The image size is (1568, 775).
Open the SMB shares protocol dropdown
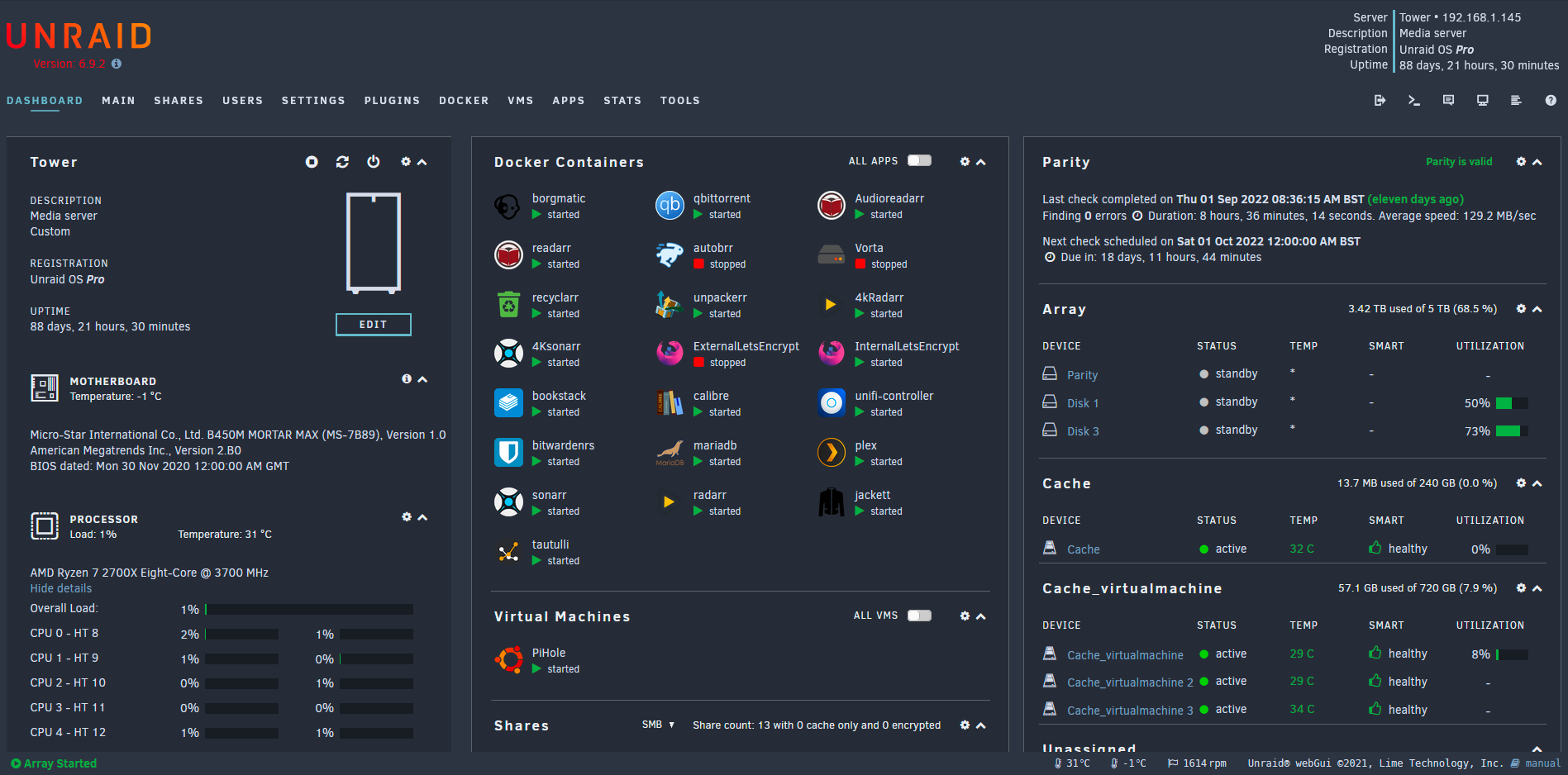(x=658, y=725)
